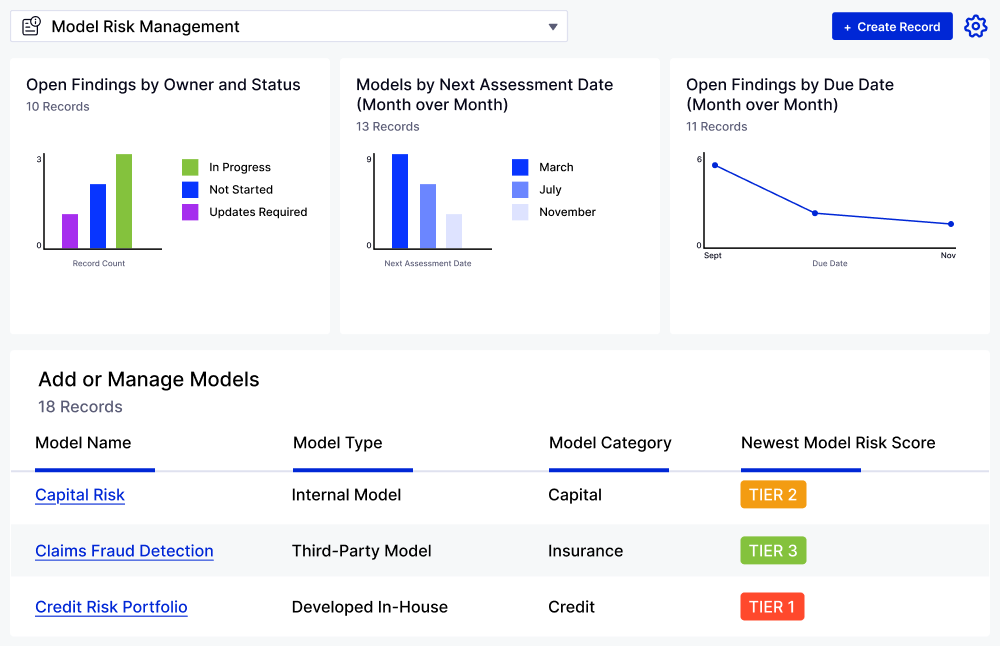Click the green In Progress bar in chart

(124, 201)
